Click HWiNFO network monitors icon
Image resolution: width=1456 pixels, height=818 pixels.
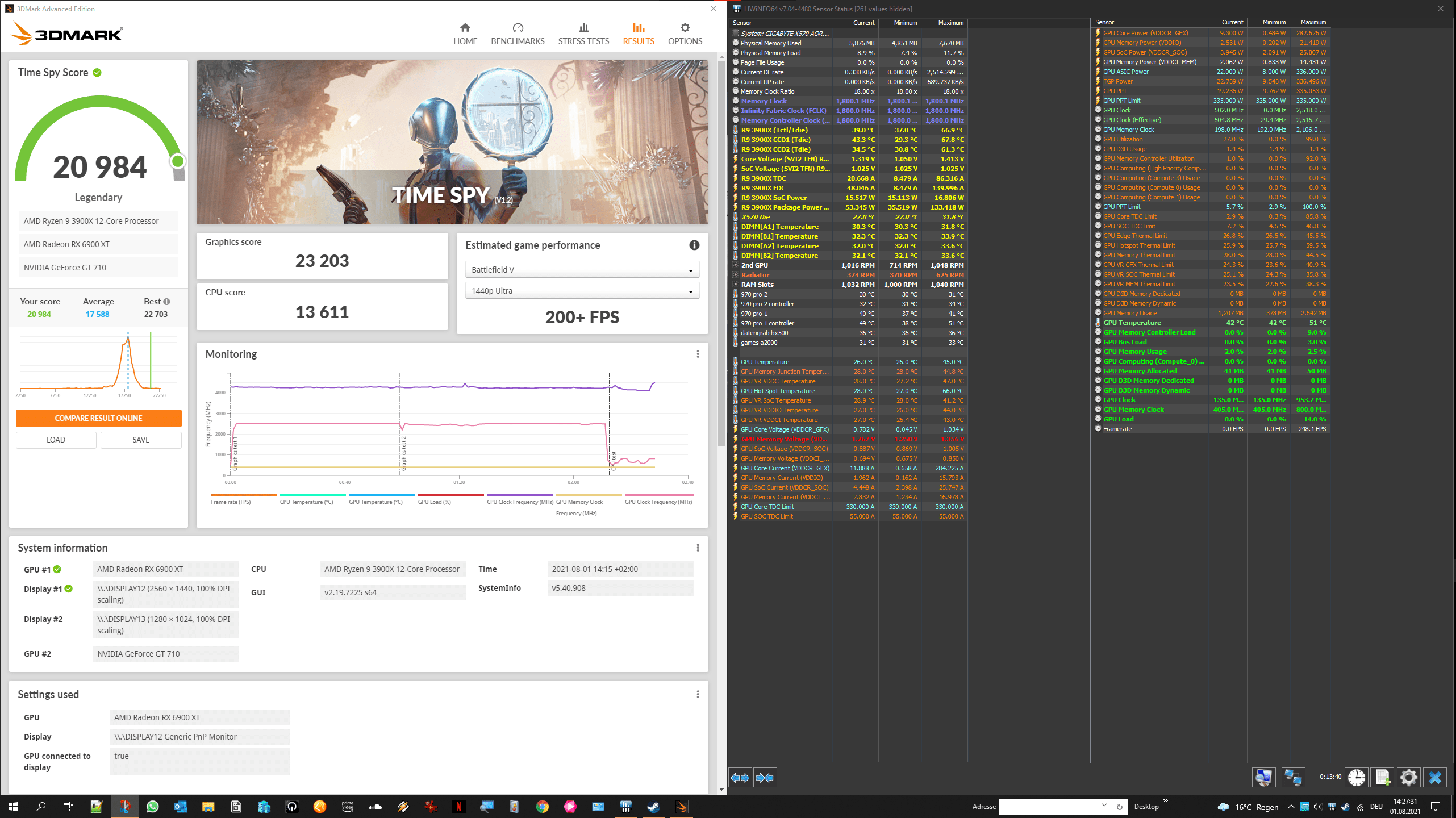1293,777
